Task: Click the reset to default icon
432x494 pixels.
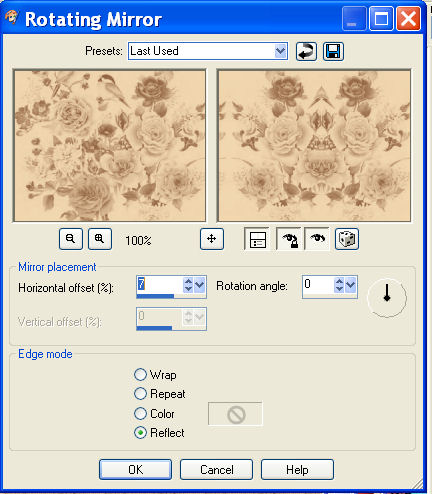Action: coord(306,52)
